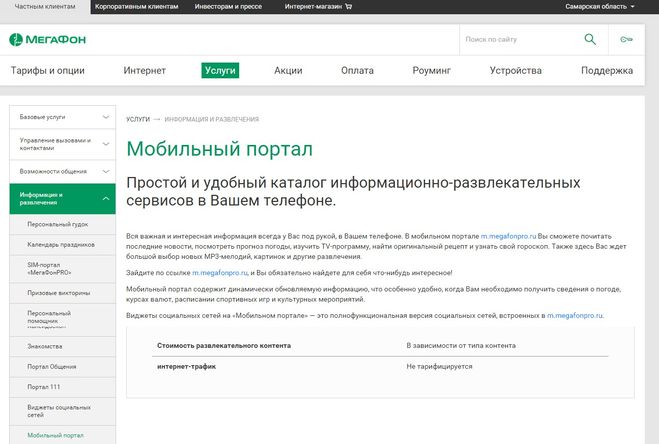This screenshot has width=659, height=444.
Task: Open Акции menu item
Action: (288, 70)
